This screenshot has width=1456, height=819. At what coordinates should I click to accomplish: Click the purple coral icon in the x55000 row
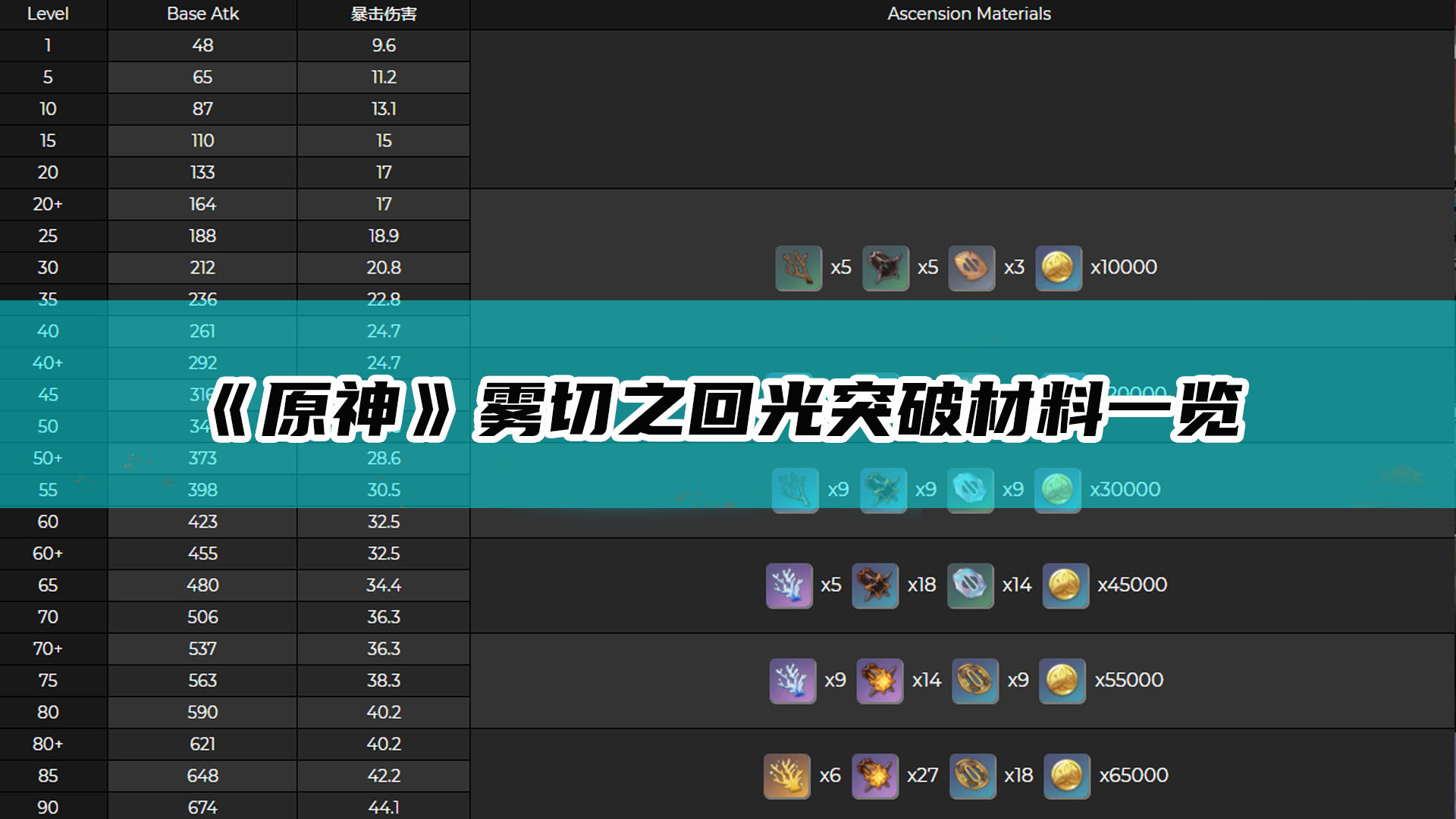[792, 680]
